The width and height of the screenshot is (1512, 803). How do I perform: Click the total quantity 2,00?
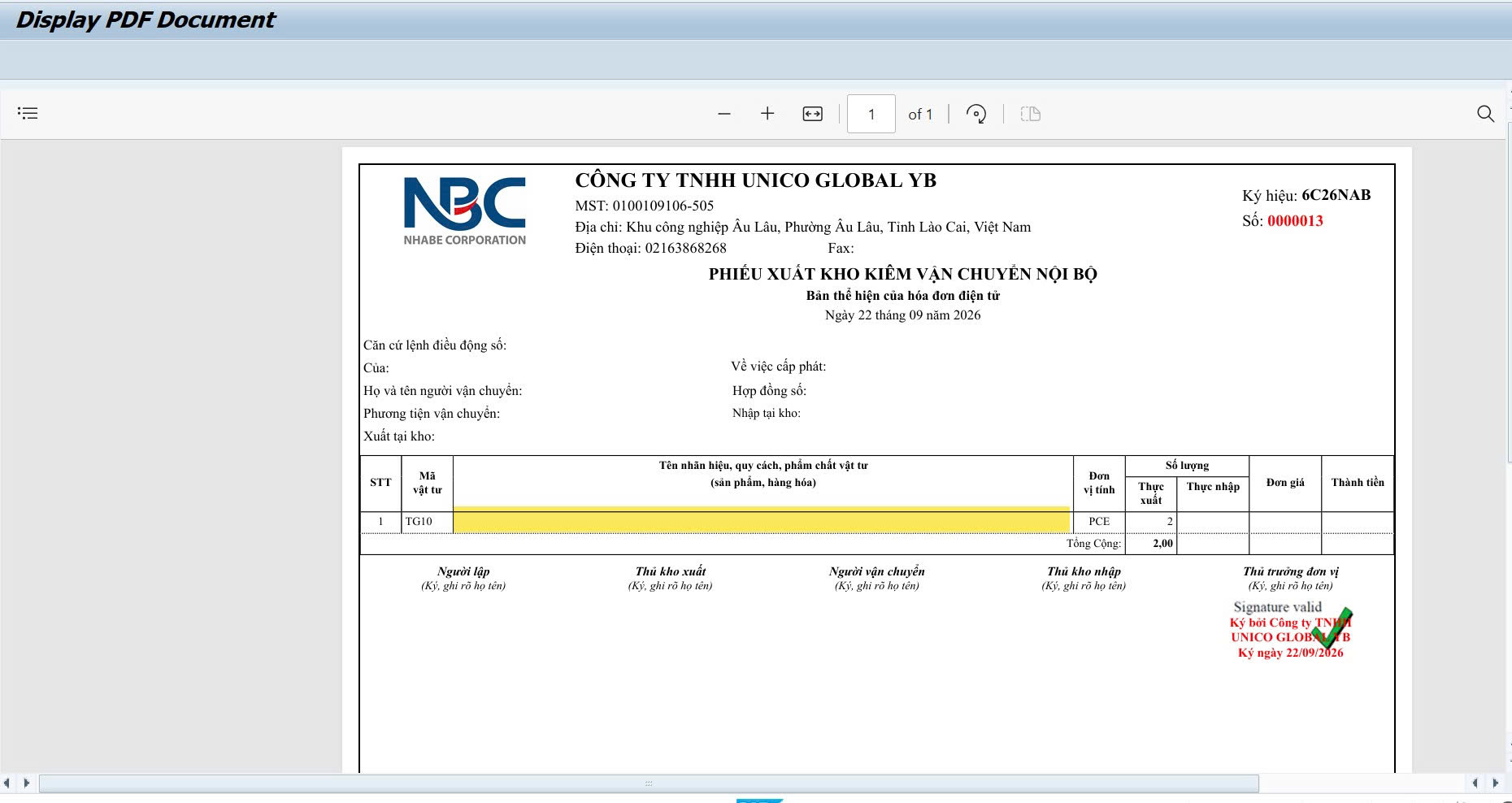click(x=1162, y=544)
